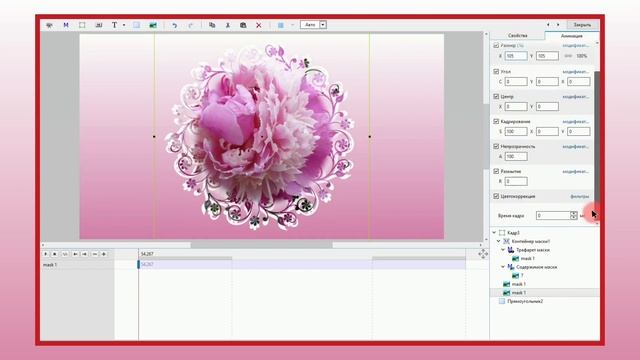
Task: Toggle the Размытие checkbox
Action: click(x=496, y=171)
